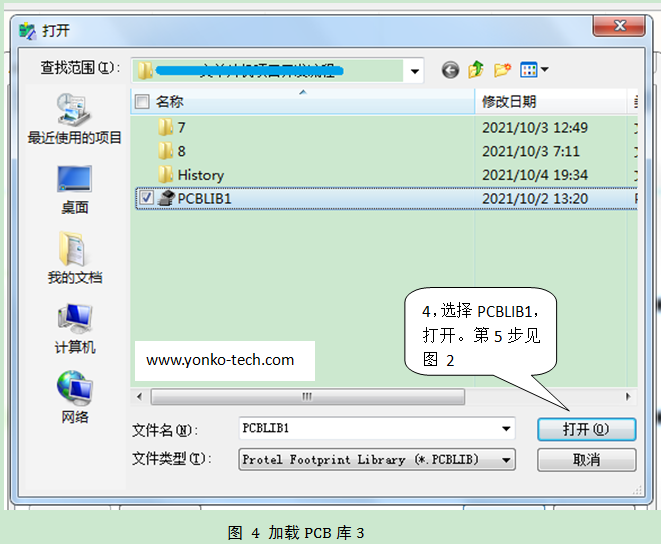Select the History folder name
Screen dimensions: 661x544
click(x=201, y=175)
